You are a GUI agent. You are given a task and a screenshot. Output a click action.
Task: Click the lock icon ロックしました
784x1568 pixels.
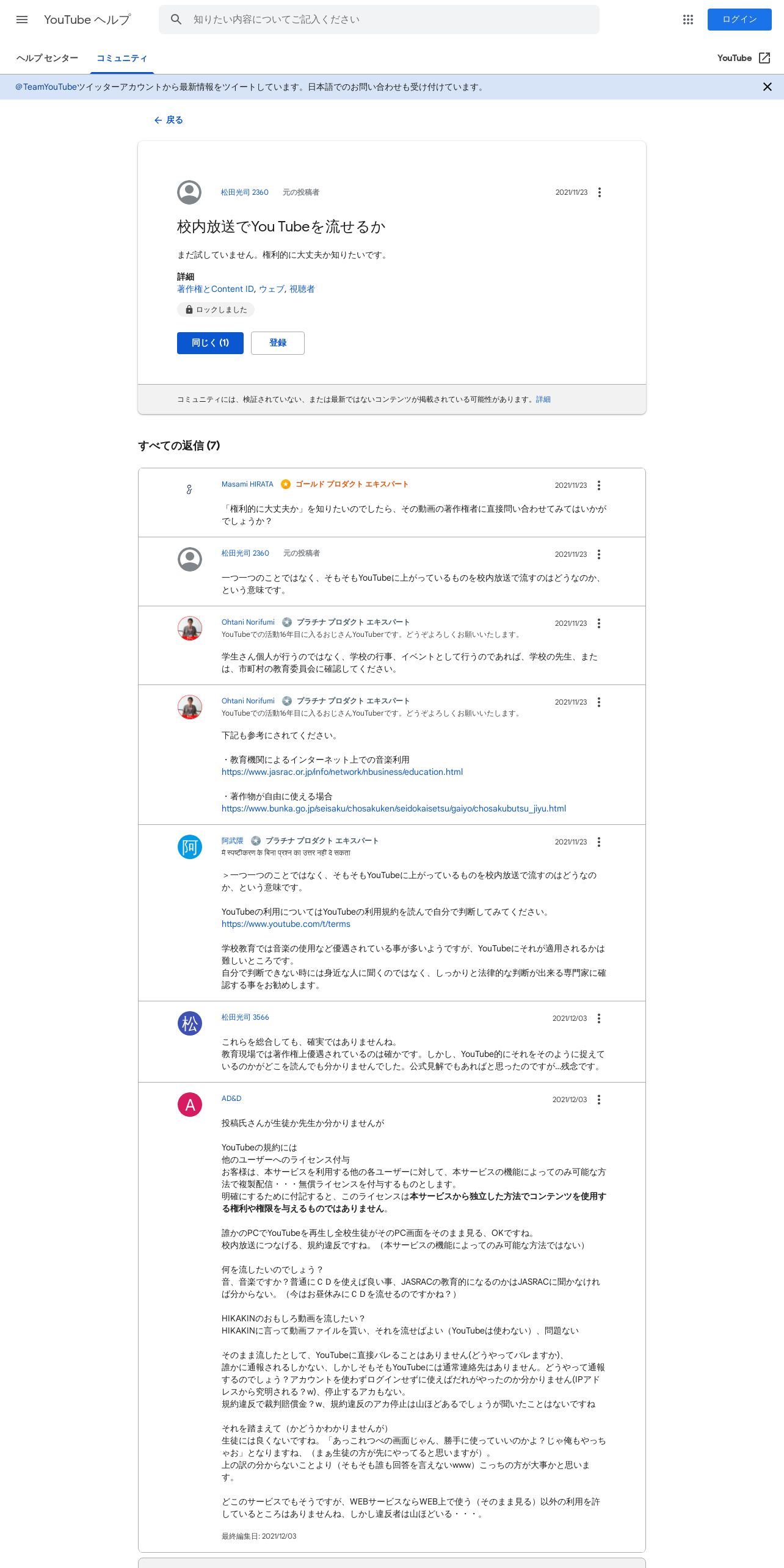[189, 310]
